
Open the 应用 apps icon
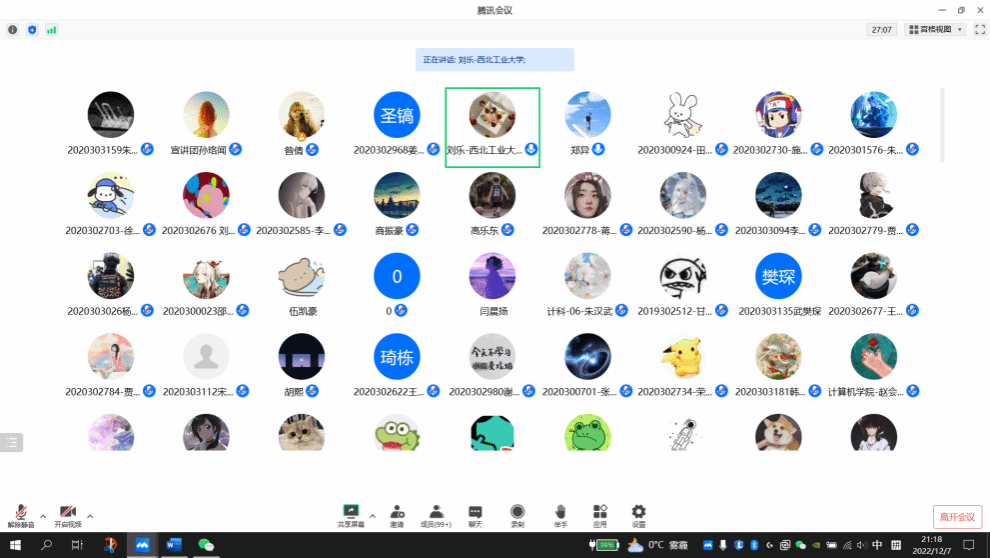point(599,514)
